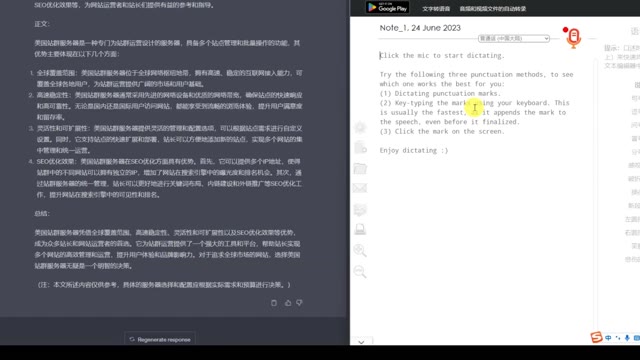
Task: Open the dictation language dropdown
Action: pyautogui.click(x=514, y=38)
